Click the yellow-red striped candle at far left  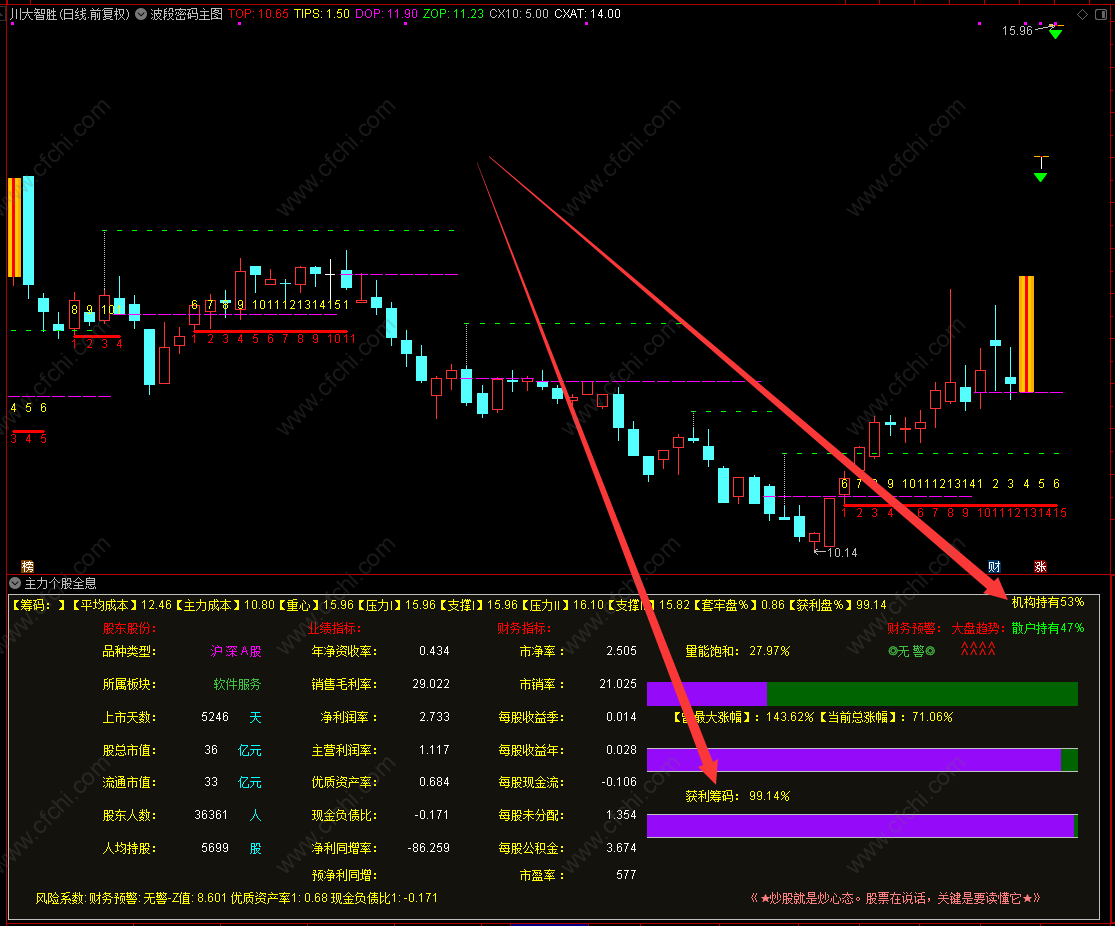point(14,227)
